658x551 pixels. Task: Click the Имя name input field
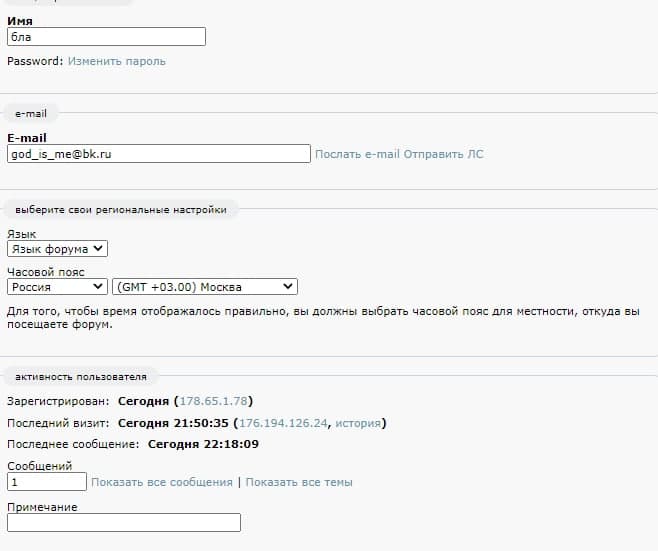(106, 37)
